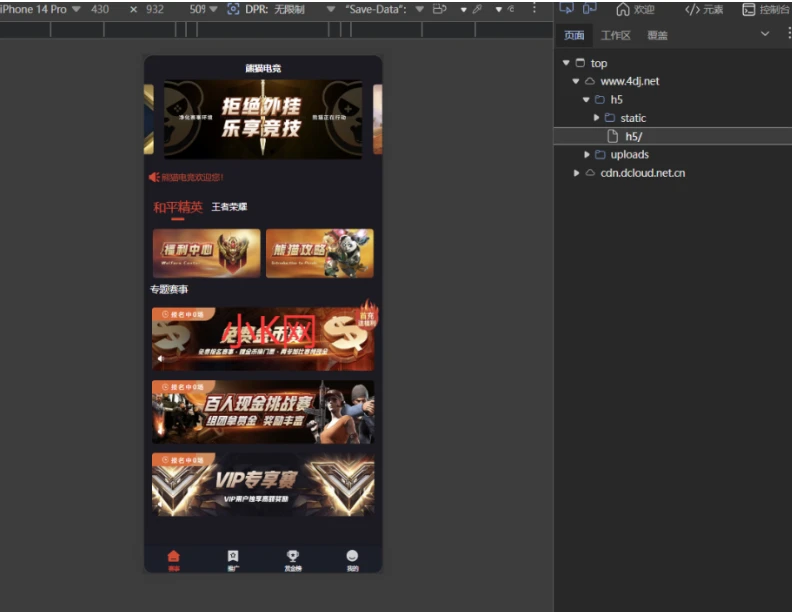Collapse the top tree node

pyautogui.click(x=566, y=63)
